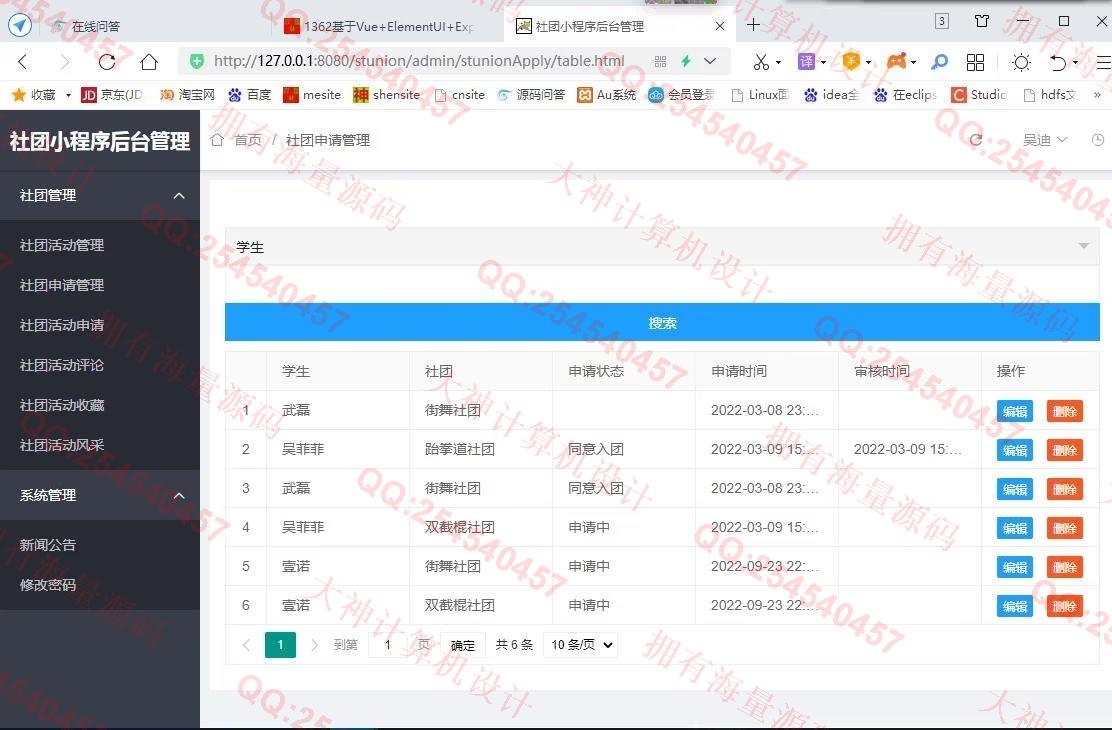Close the 社团小程序后台管理 tab
Viewport: 1112px width, 730px height.
pyautogui.click(x=720, y=26)
